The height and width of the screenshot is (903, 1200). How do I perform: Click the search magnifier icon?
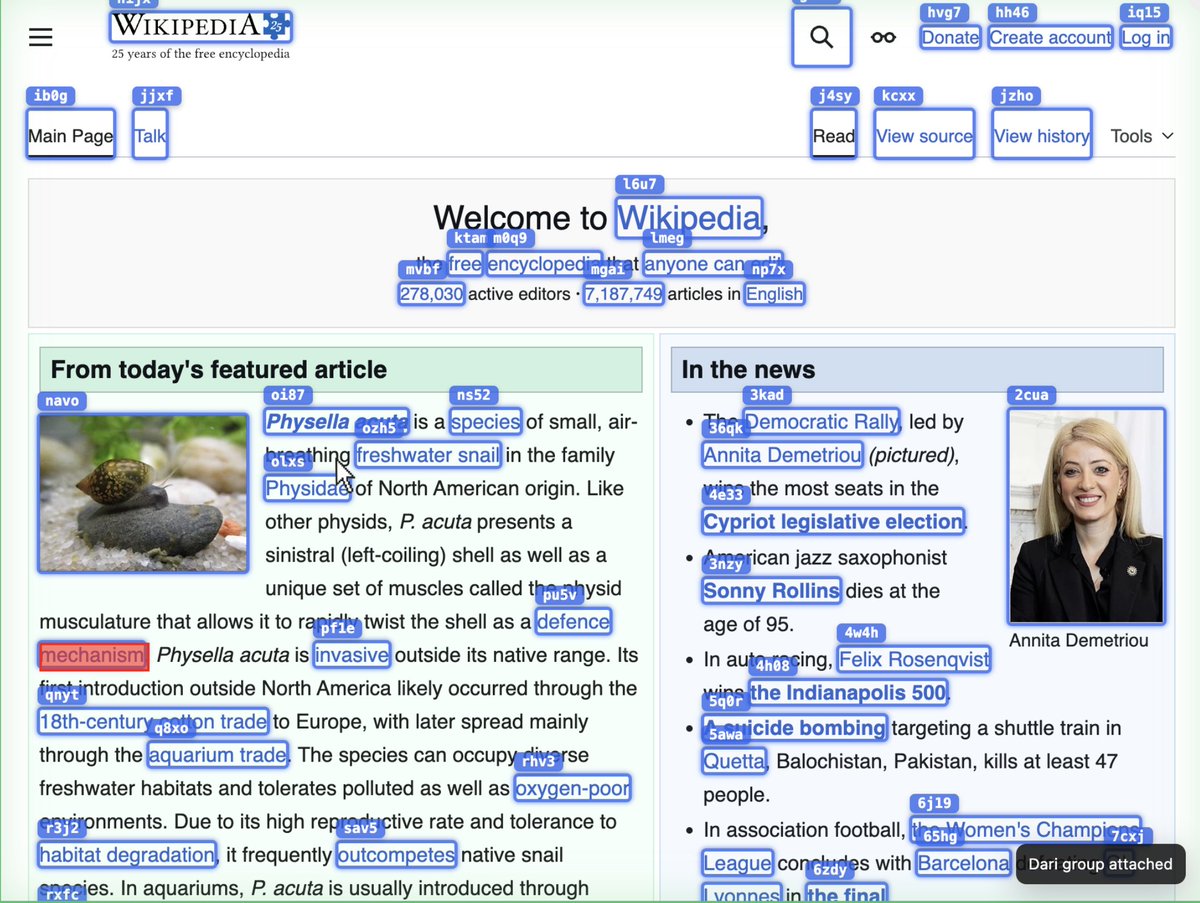pos(822,38)
